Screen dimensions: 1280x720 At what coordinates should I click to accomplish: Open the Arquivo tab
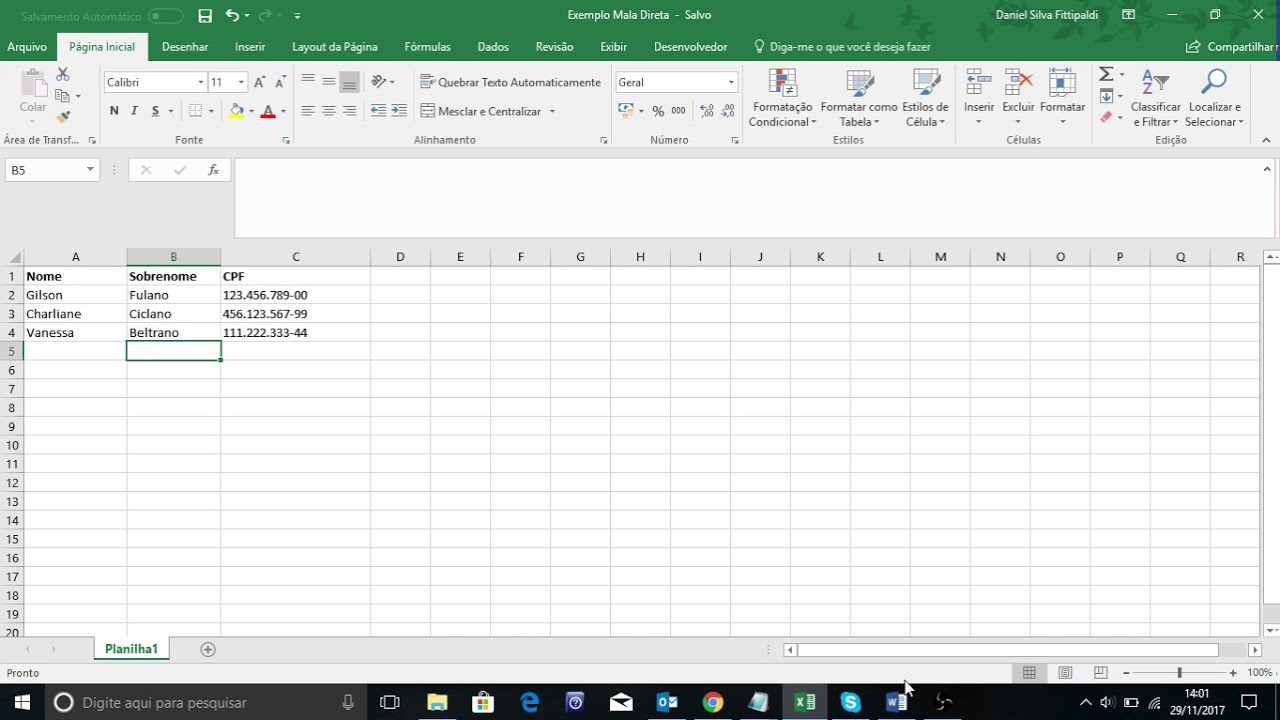(x=27, y=47)
